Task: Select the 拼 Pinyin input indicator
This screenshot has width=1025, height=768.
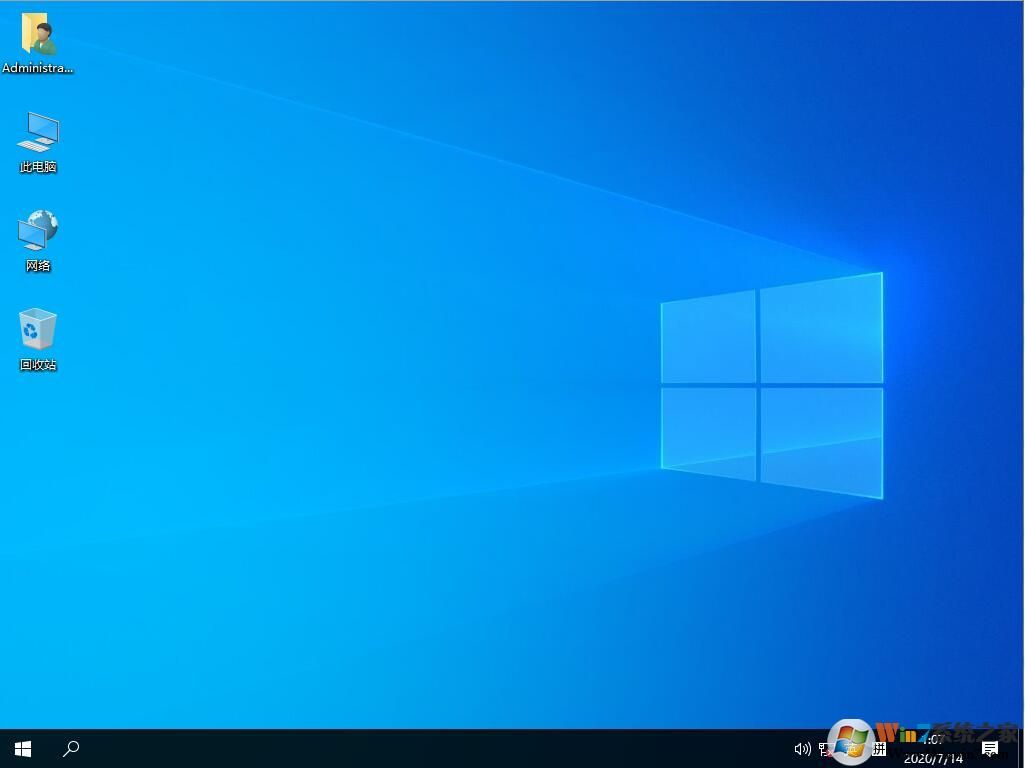Action: point(878,748)
